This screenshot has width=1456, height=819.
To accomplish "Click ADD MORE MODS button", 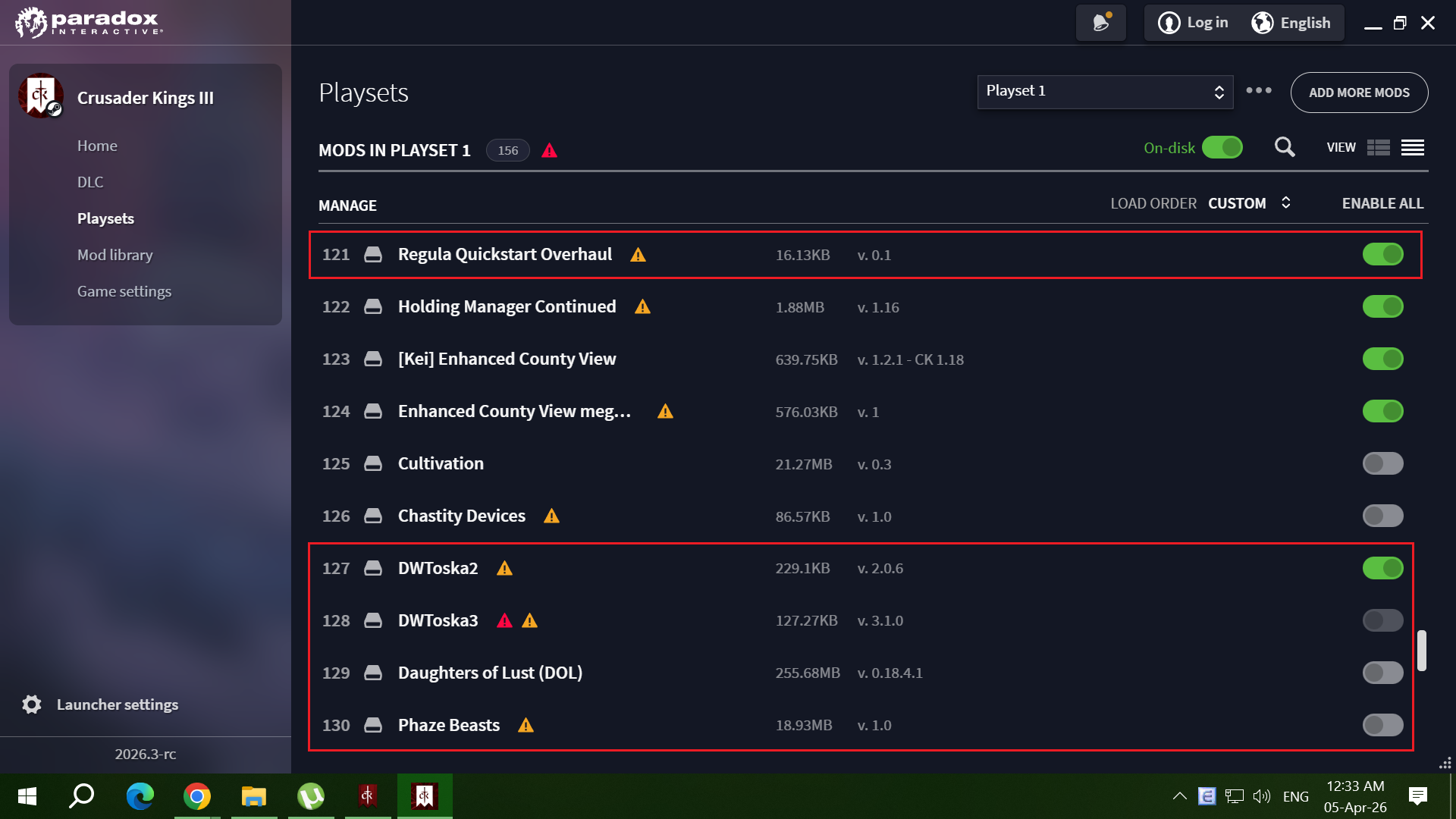I will coord(1359,93).
